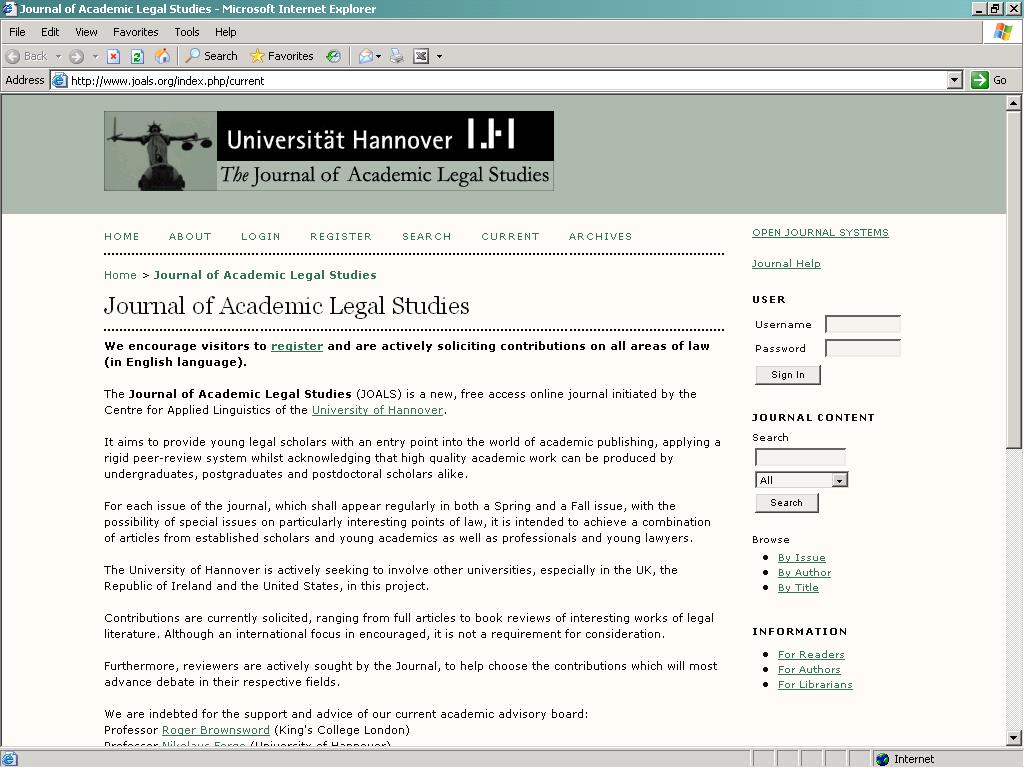Open the For Librarians information link
Screen dimensions: 1024x768
click(815, 684)
